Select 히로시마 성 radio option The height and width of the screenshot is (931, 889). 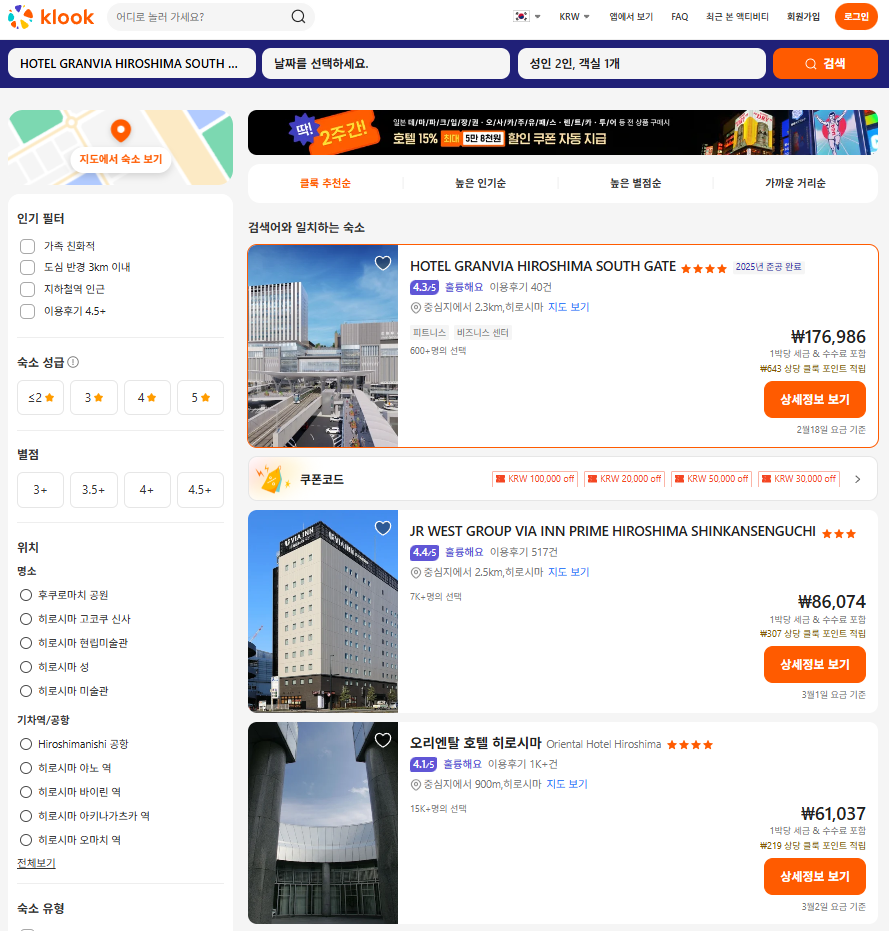[x=26, y=667]
